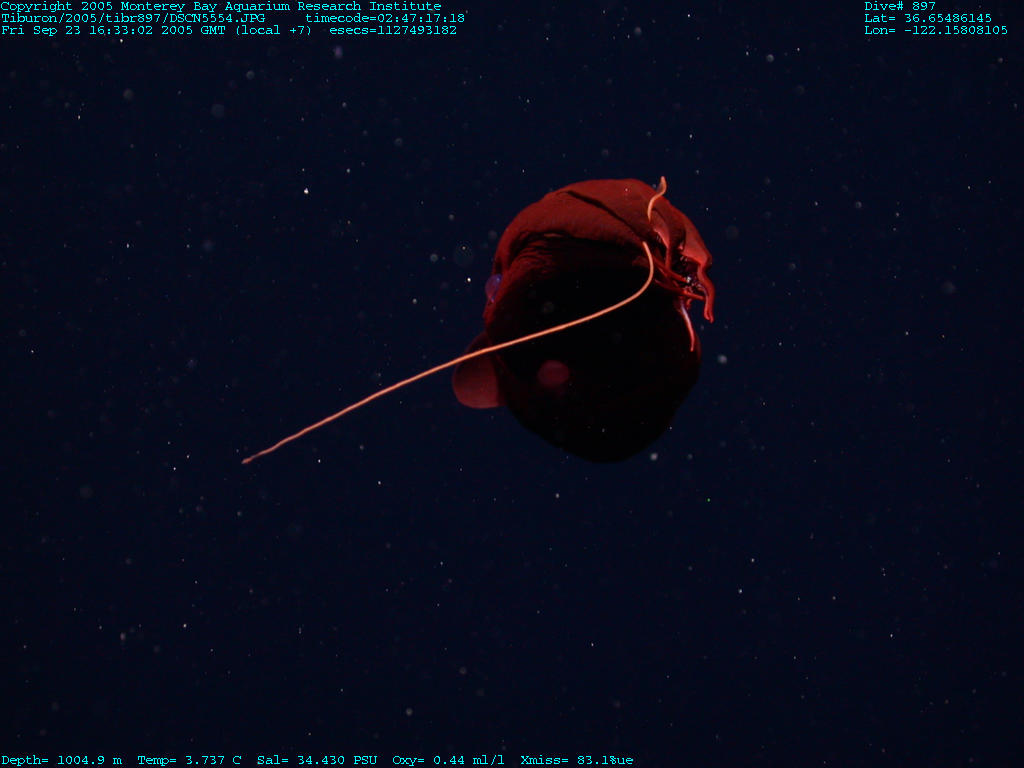The width and height of the screenshot is (1024, 768).
Task: Click the Dive# 897 label
Action: [x=900, y=7]
